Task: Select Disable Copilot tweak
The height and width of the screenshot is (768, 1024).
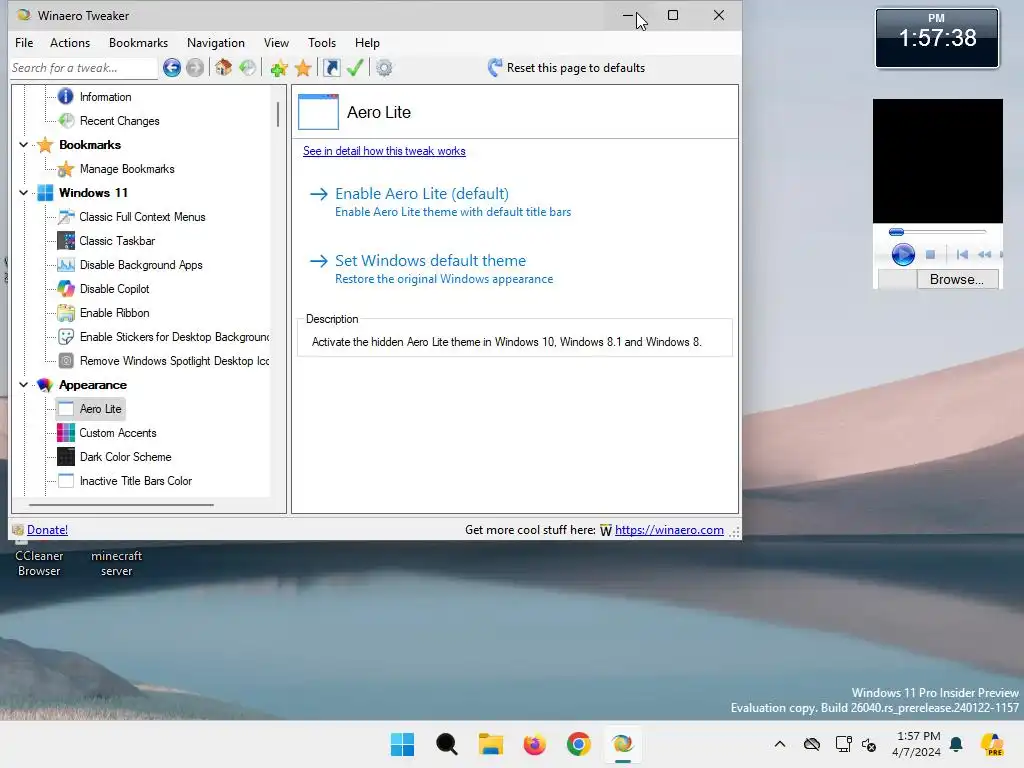Action: pos(114,289)
